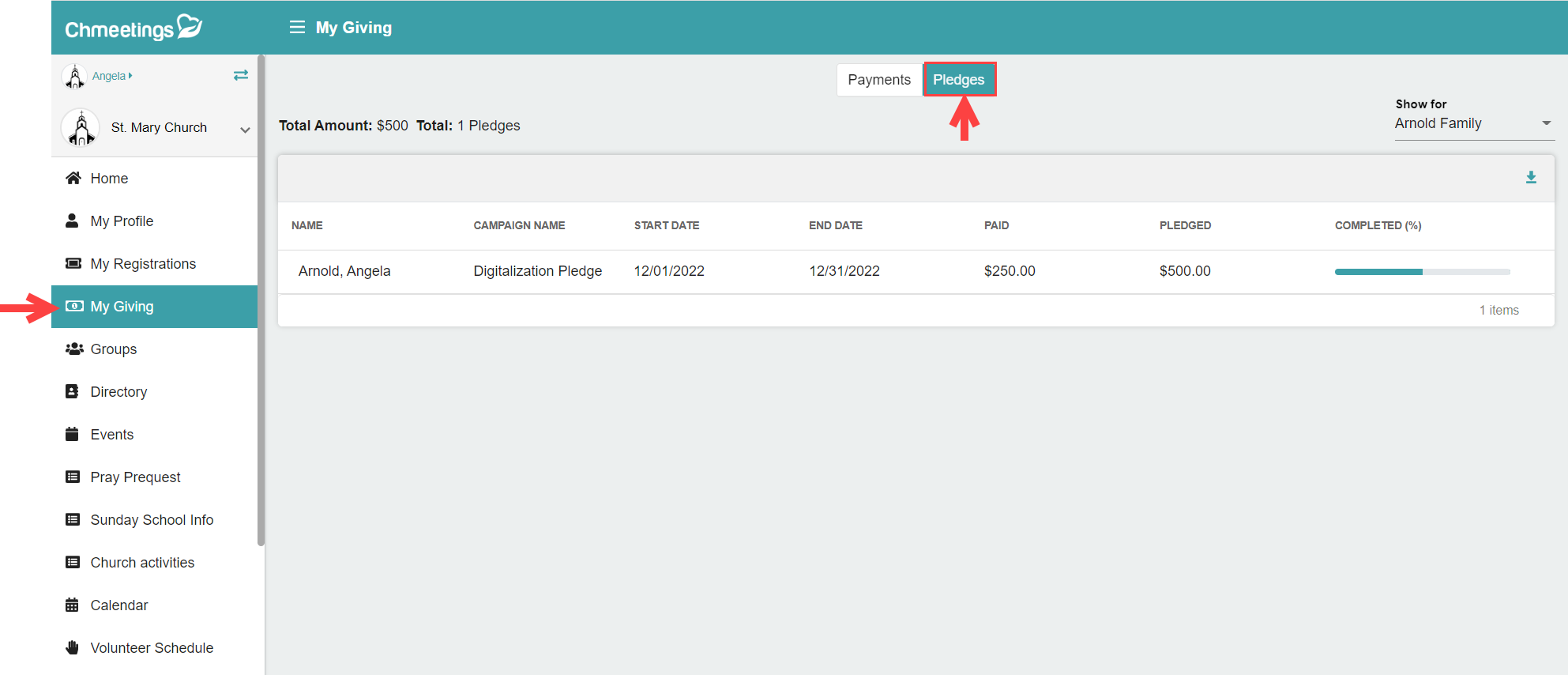The width and height of the screenshot is (1568, 675).
Task: Open My Registrations menu item
Action: pos(154,264)
